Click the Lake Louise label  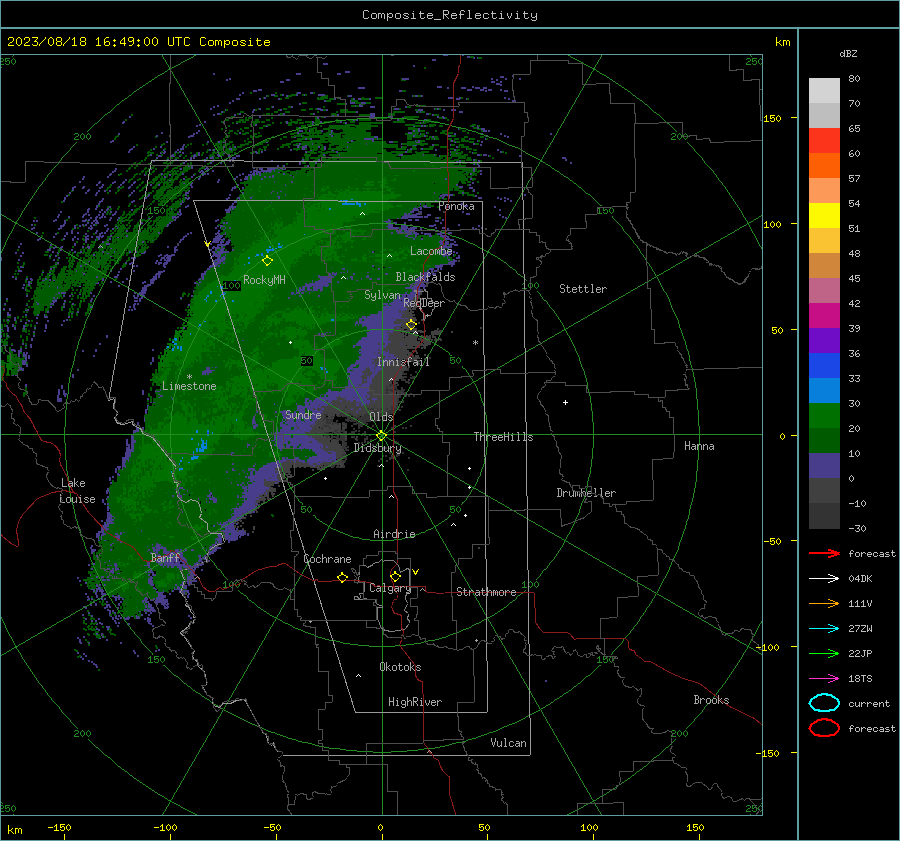coord(77,491)
